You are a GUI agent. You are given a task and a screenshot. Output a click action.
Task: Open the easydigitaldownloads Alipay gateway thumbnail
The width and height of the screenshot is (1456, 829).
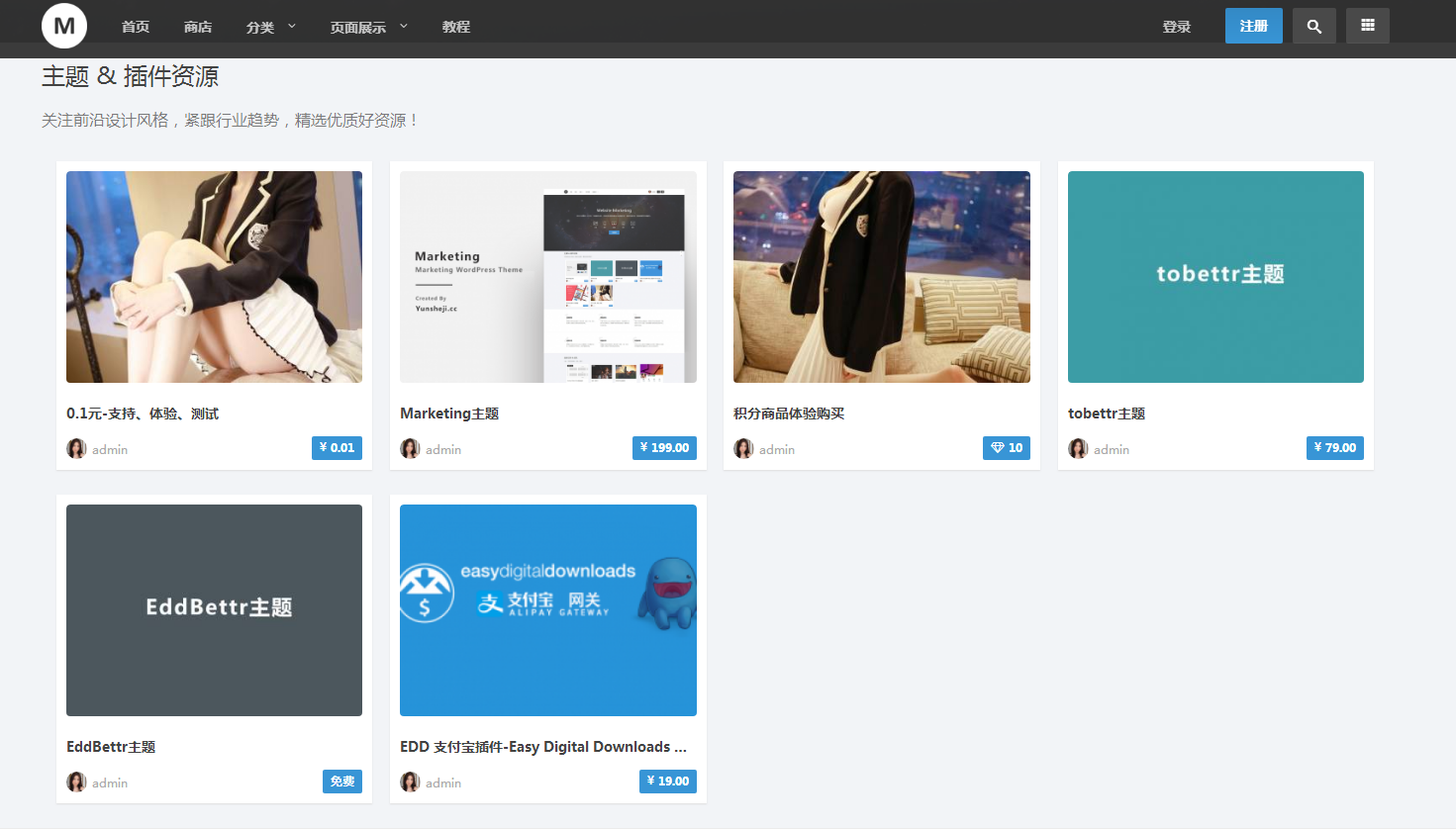[x=548, y=610]
